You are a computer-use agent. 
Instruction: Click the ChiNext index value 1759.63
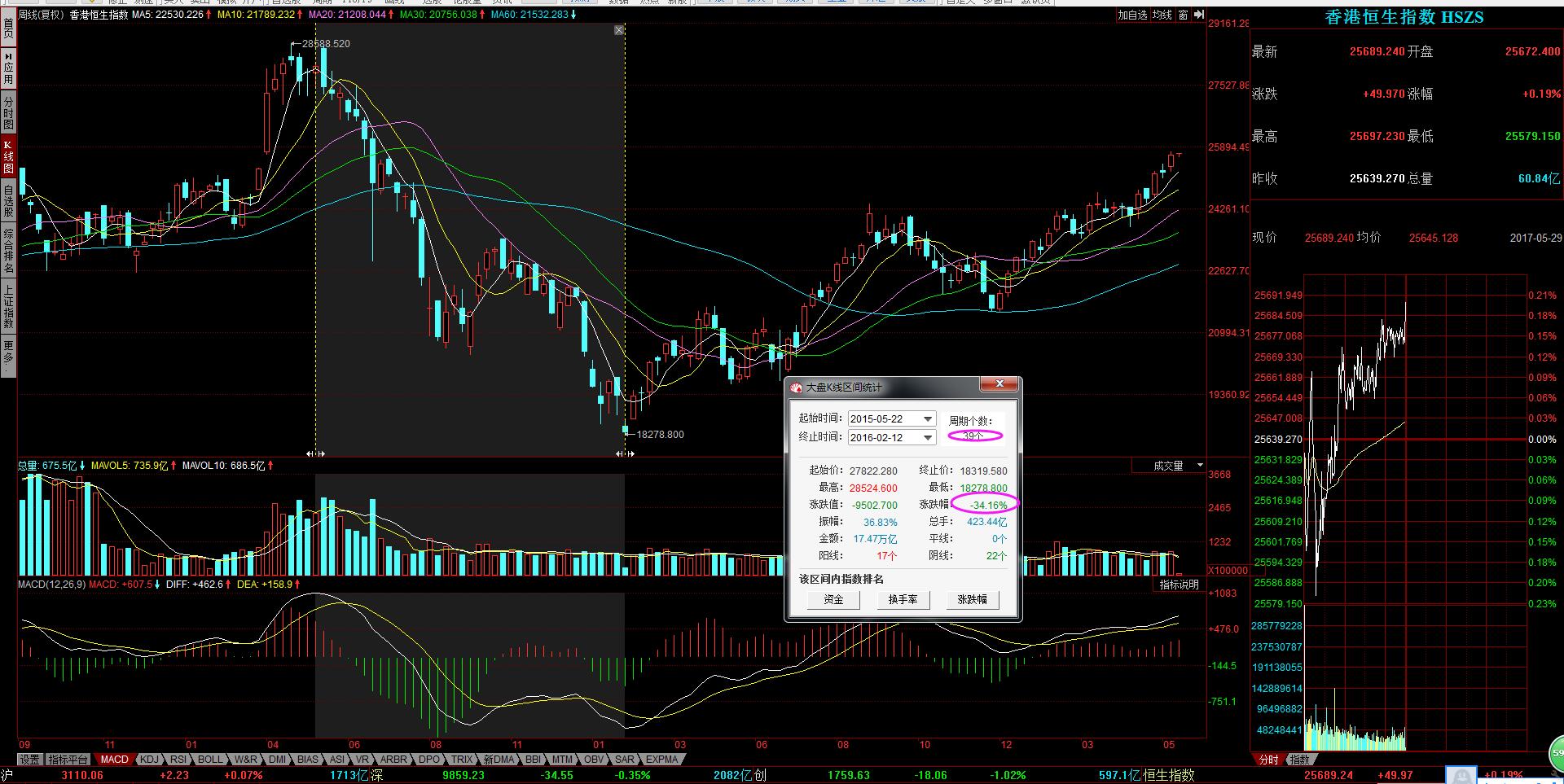[848, 775]
